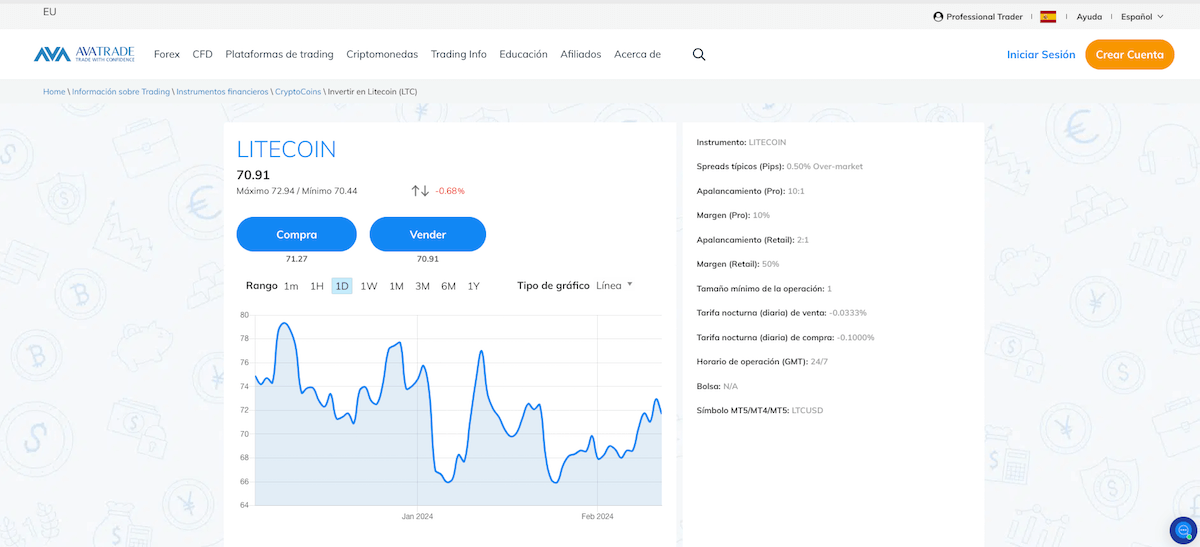
Task: Click the Margen (Retail) 50% row
Action: 738,264
